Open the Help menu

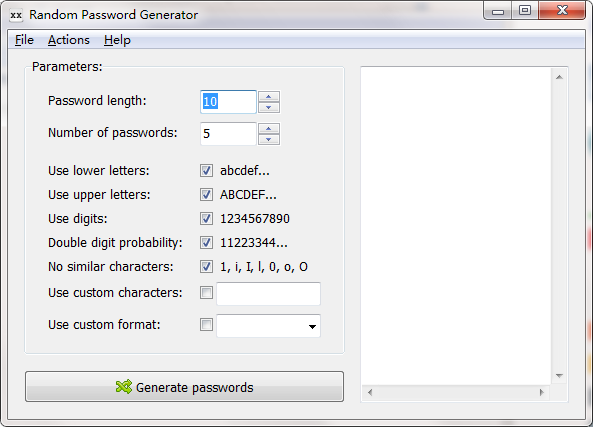point(117,40)
